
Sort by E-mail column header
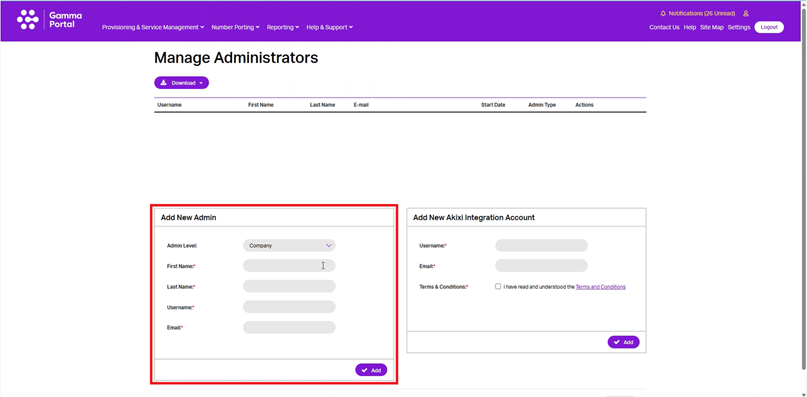361,105
